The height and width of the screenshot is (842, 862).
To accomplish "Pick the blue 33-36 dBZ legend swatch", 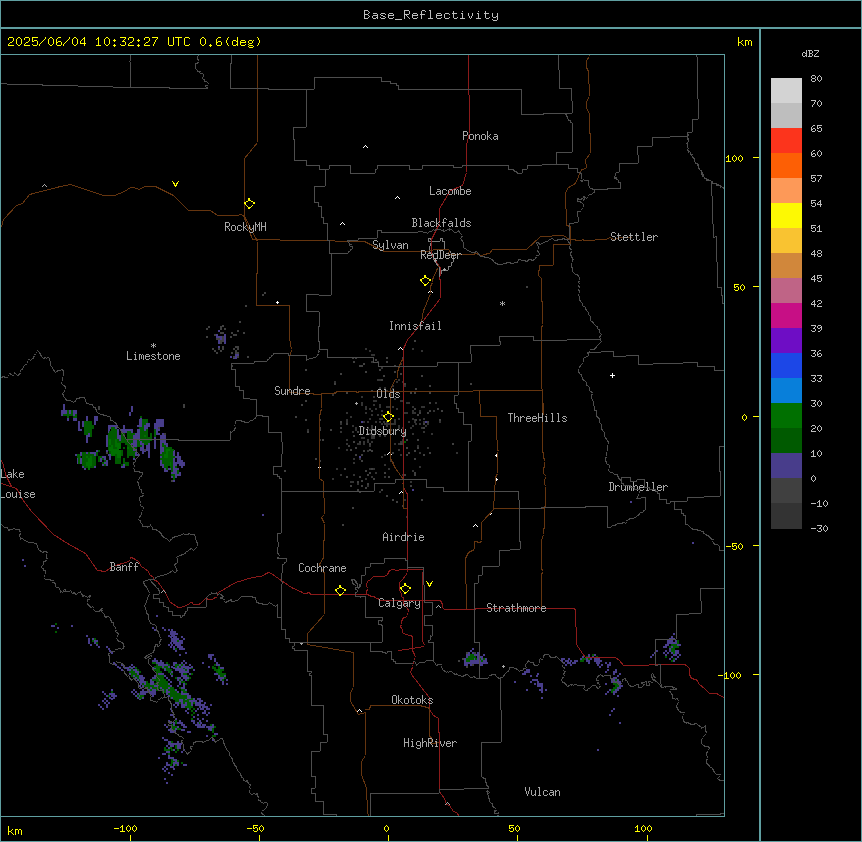I will 786,365.
